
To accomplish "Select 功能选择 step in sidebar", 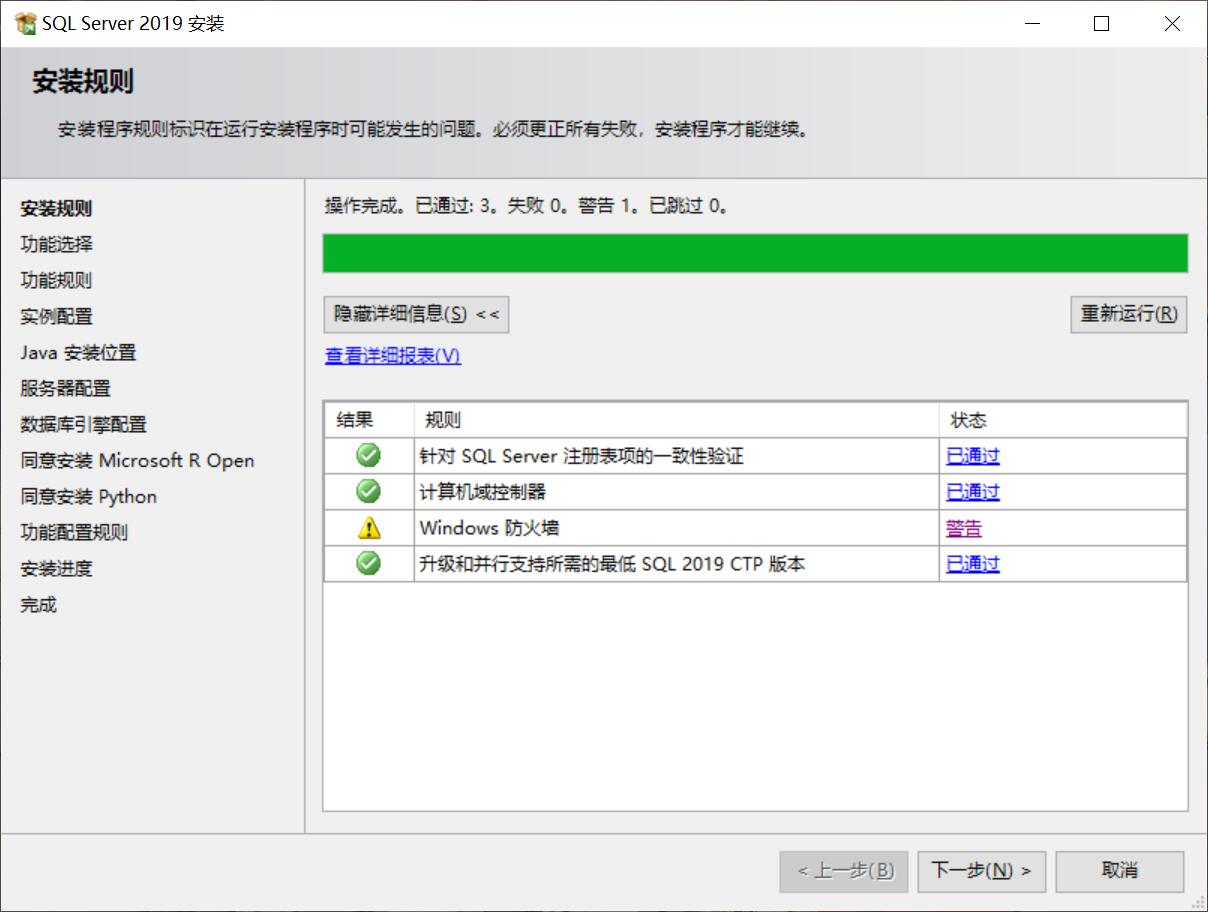I will click(x=56, y=245).
